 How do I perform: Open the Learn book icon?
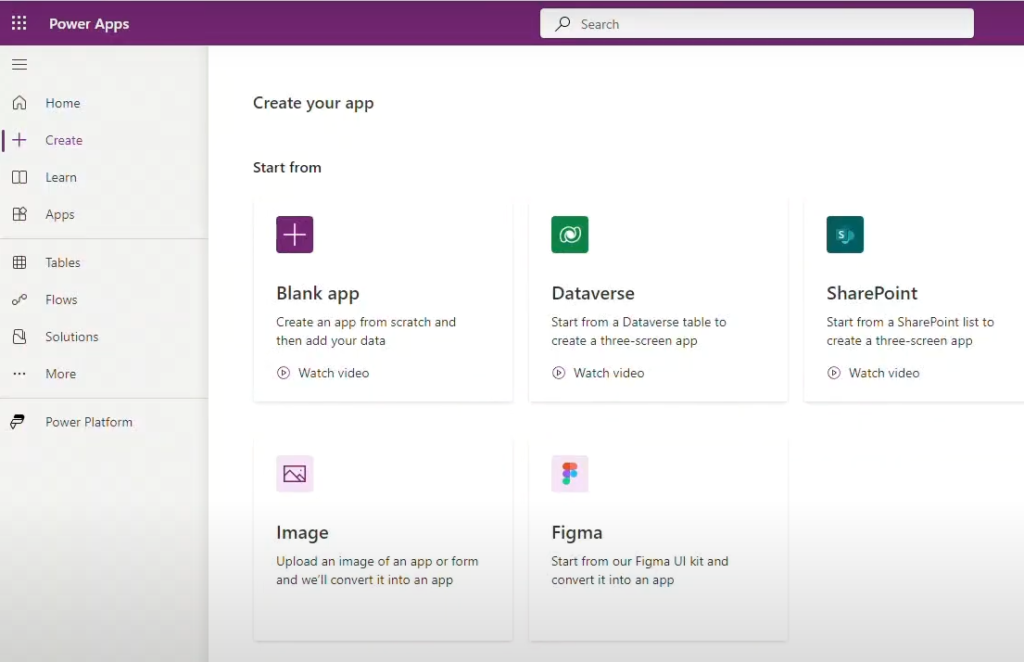pyautogui.click(x=20, y=177)
